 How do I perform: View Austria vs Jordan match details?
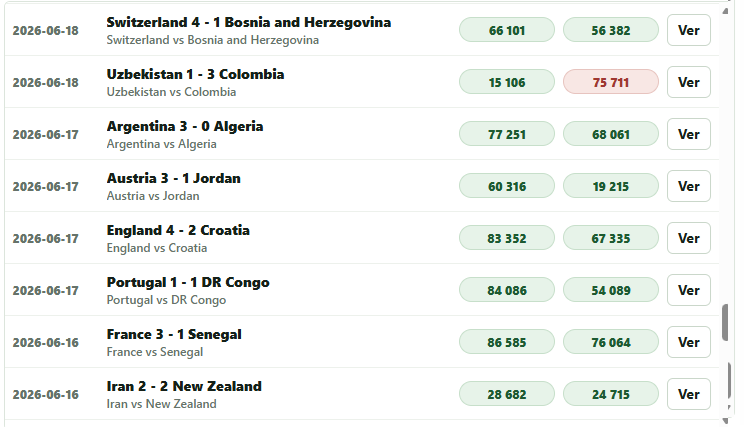(688, 186)
